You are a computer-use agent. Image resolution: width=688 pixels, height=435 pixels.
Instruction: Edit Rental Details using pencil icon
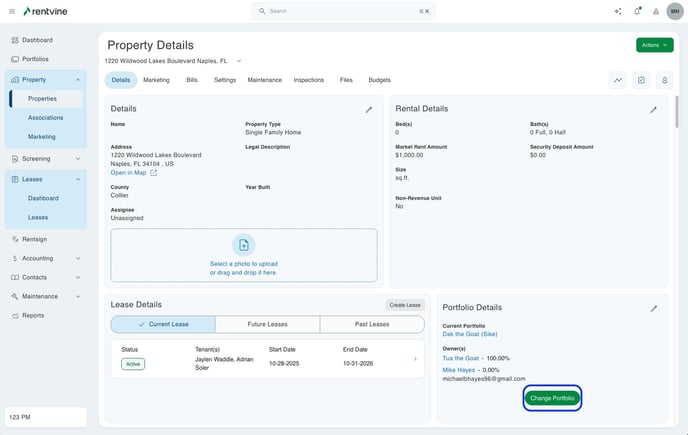click(x=653, y=109)
